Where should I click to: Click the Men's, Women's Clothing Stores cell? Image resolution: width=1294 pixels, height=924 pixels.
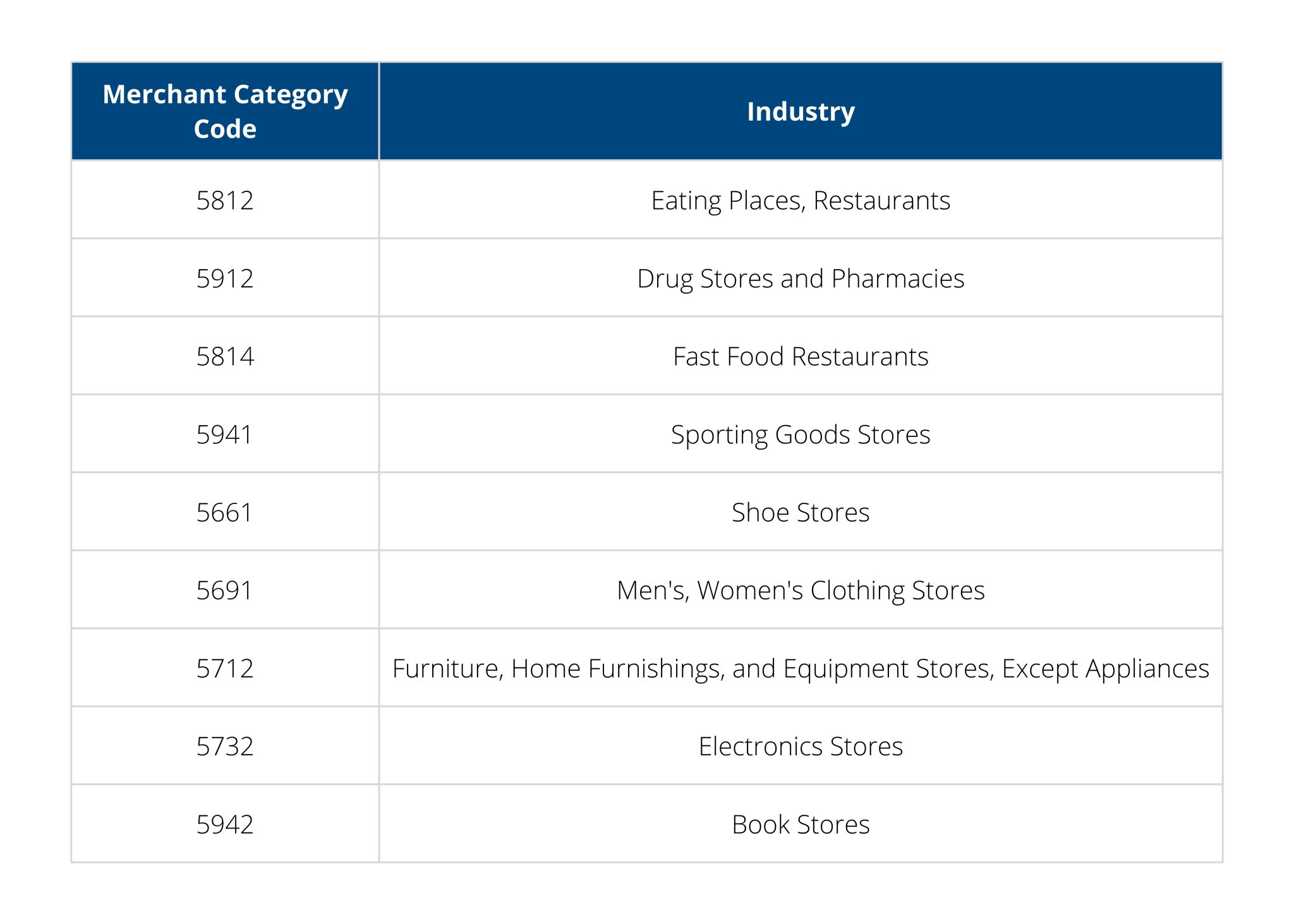tap(801, 591)
